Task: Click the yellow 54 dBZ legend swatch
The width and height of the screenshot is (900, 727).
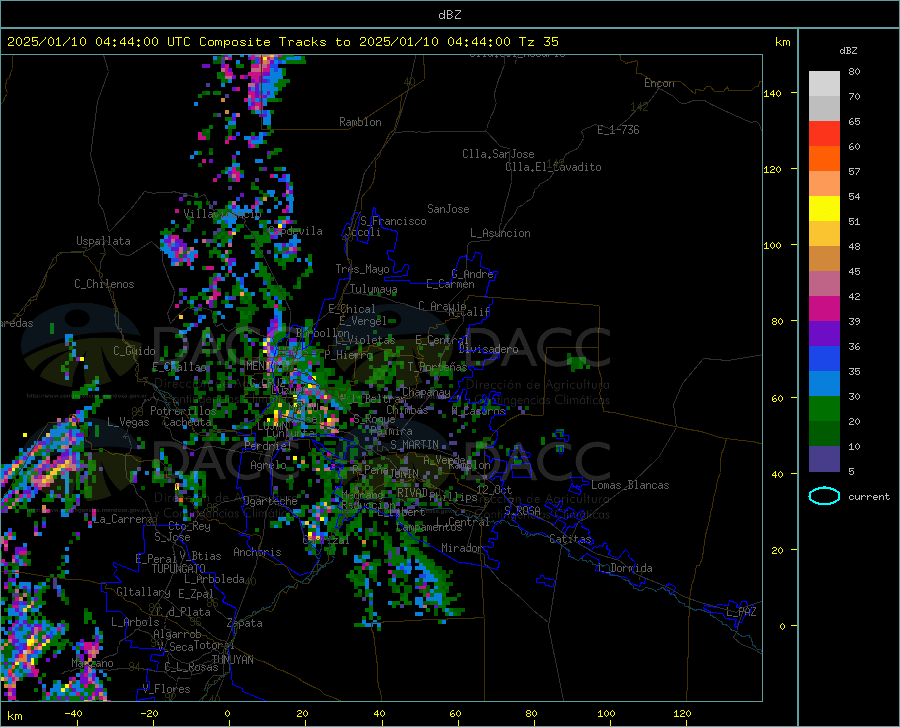Action: coord(824,208)
